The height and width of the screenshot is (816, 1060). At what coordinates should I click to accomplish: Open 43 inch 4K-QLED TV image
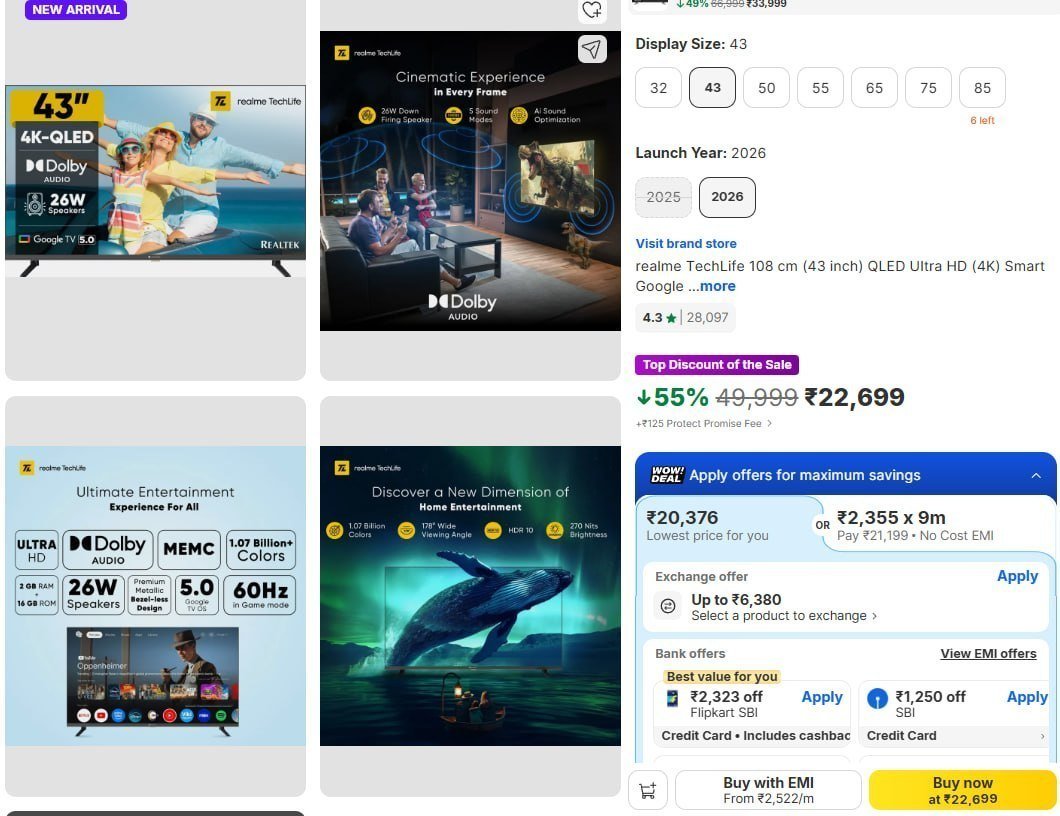[155, 181]
